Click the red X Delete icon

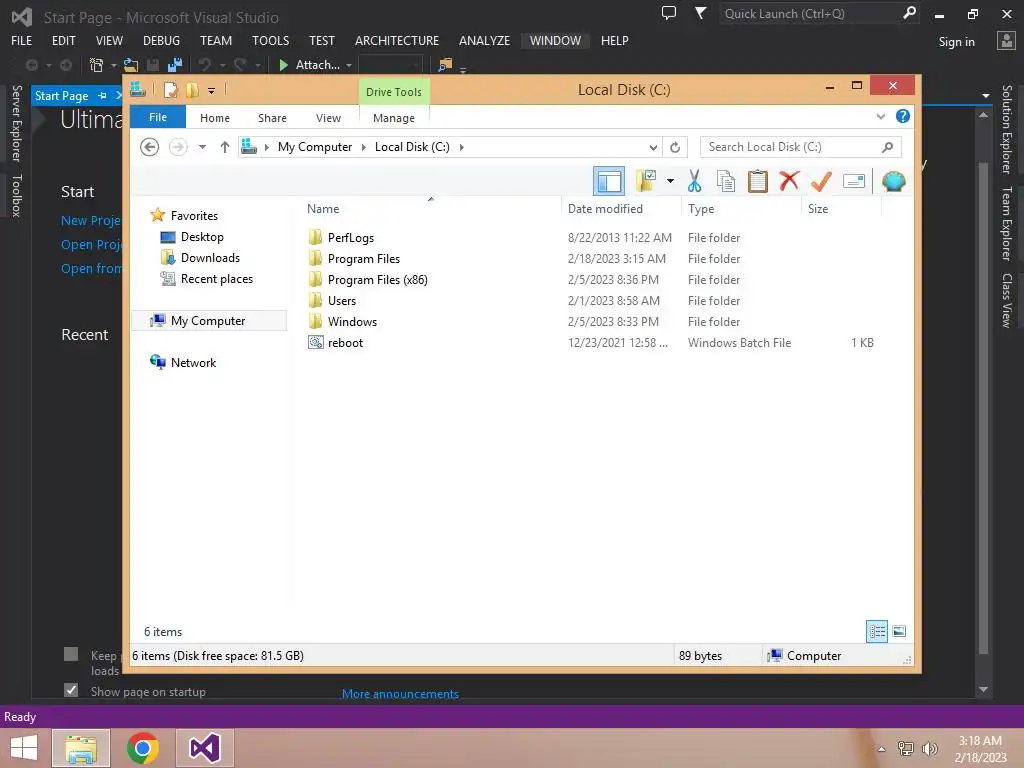click(x=789, y=181)
